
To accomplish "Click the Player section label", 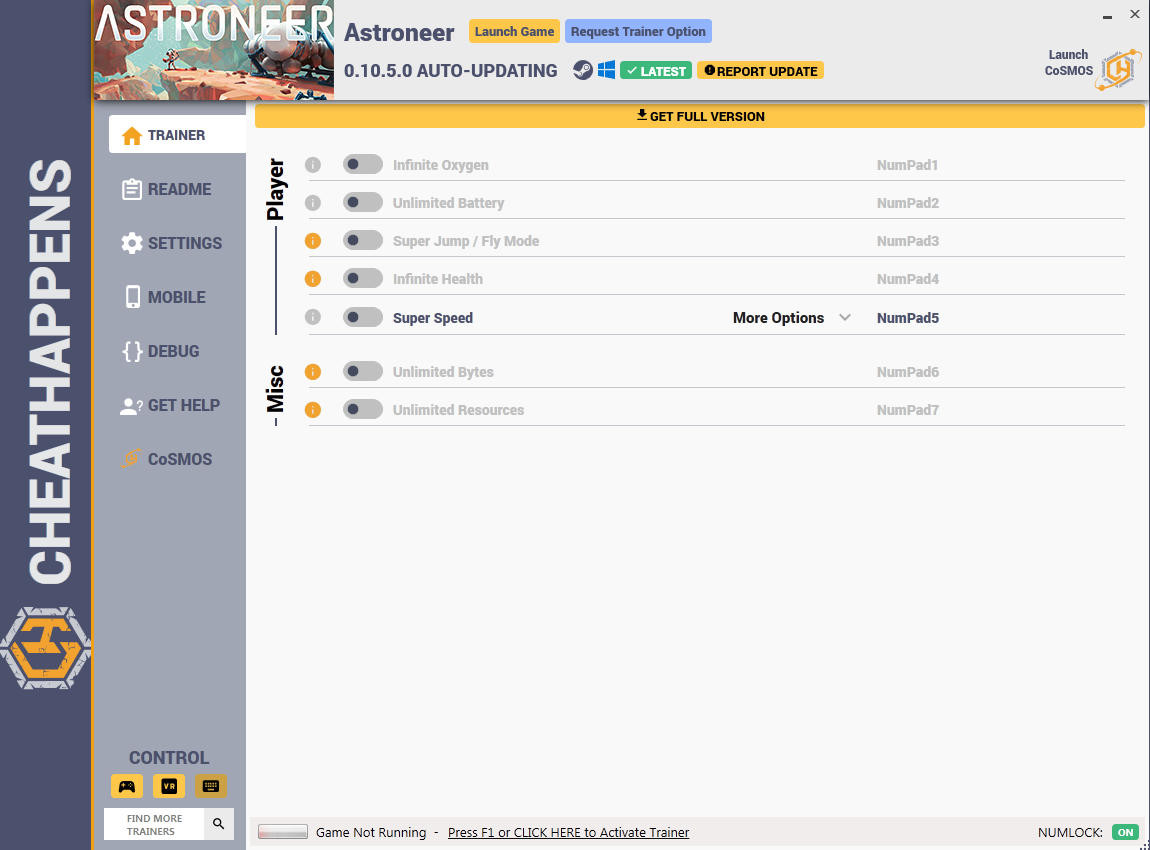I will (275, 189).
